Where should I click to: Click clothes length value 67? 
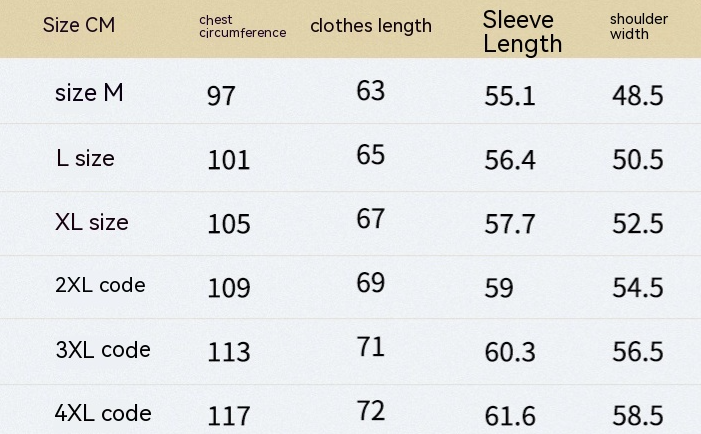pos(370,219)
